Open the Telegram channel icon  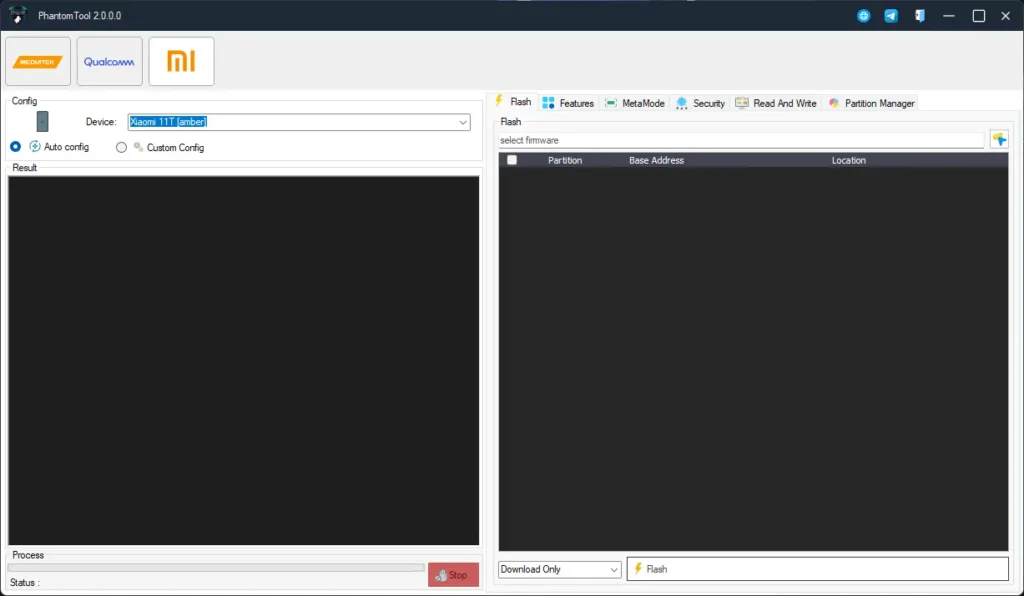891,16
